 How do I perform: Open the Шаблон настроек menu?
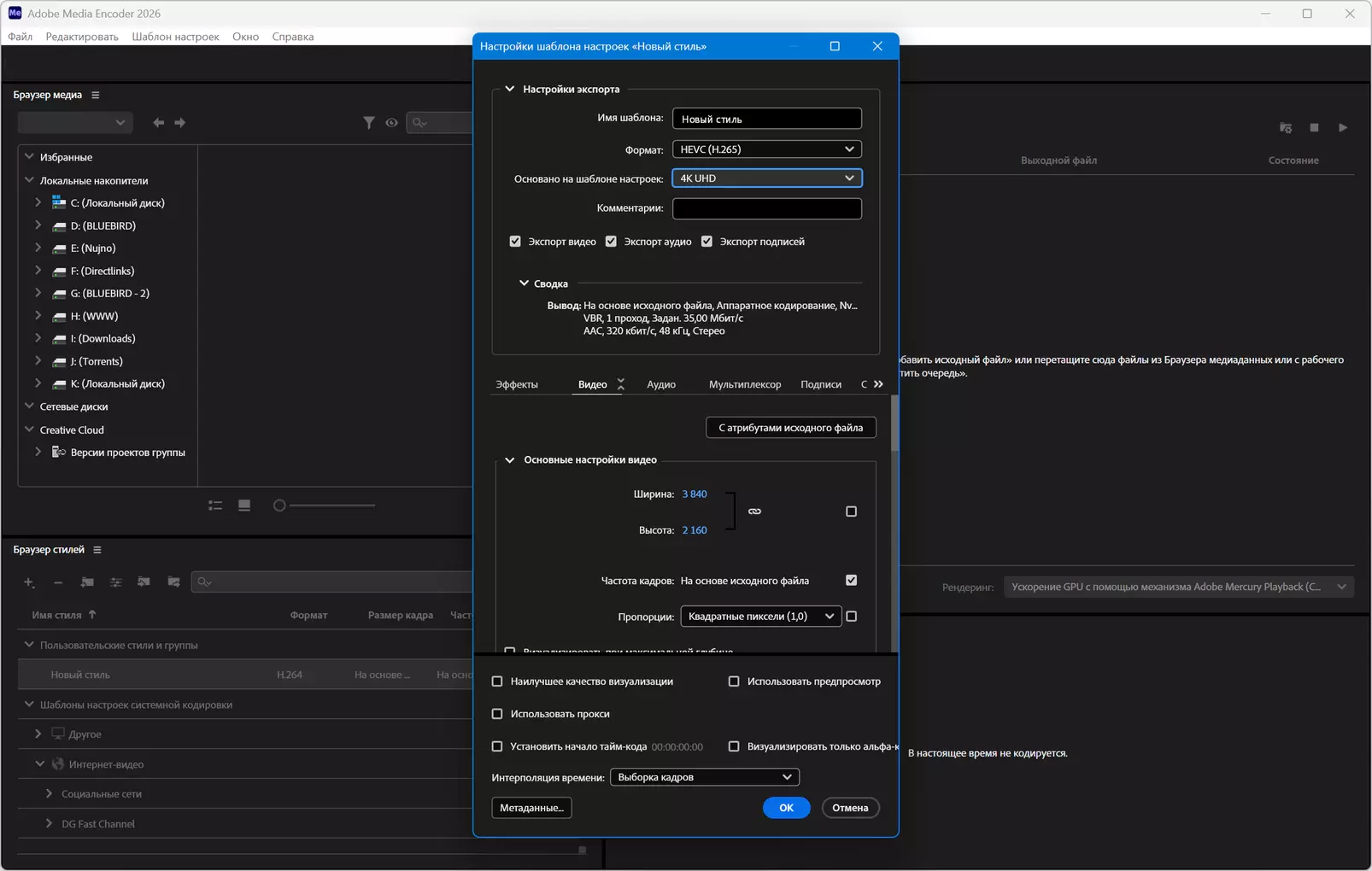click(175, 37)
